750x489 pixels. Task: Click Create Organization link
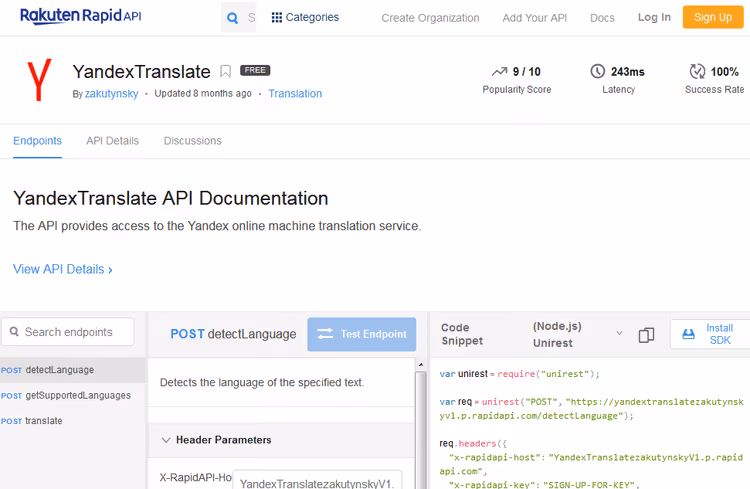pyautogui.click(x=430, y=18)
